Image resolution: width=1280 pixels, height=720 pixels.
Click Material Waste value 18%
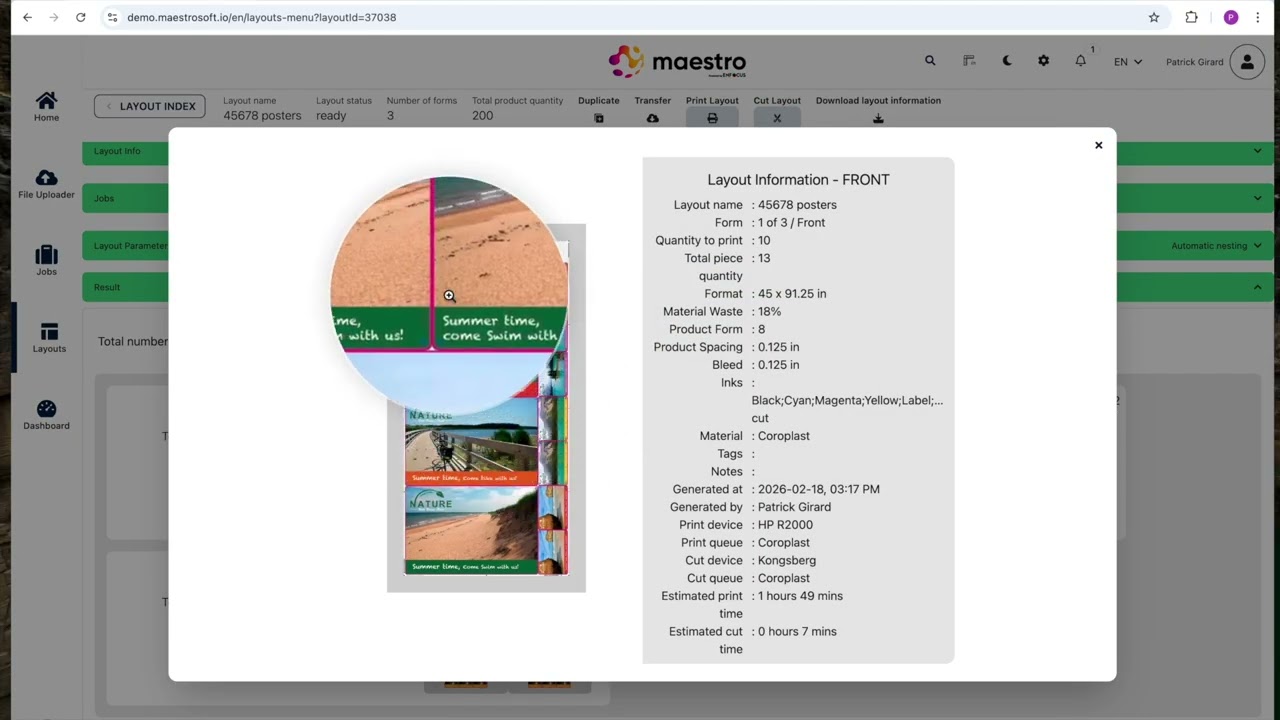769,312
